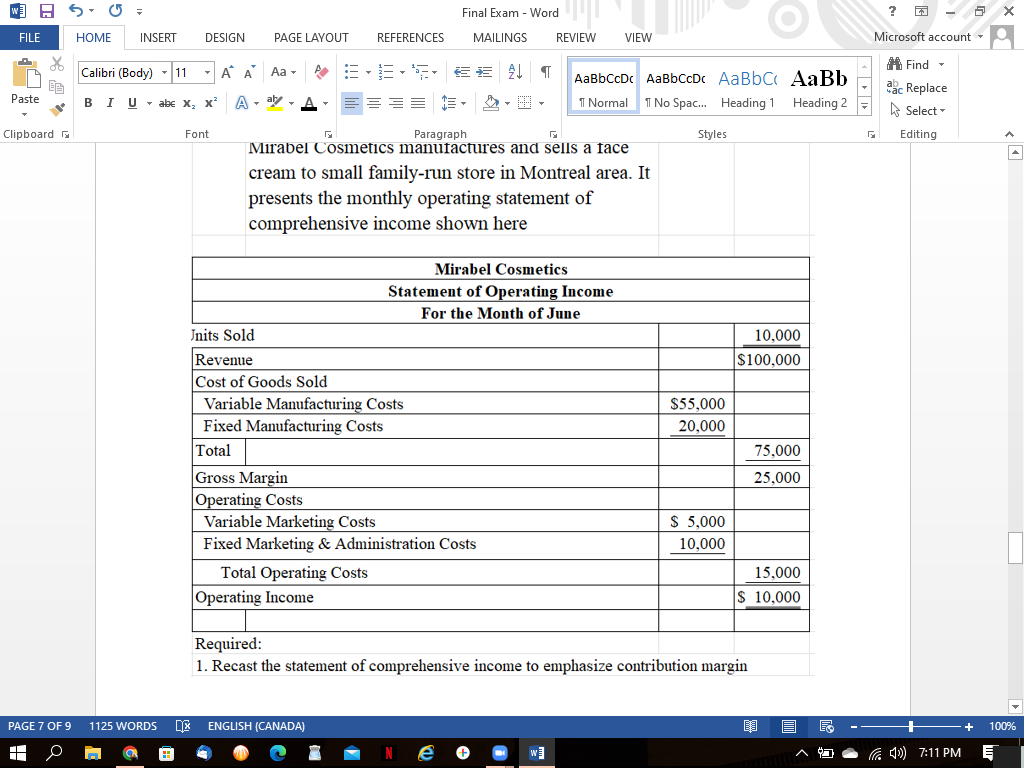Switch to the REVIEW ribbon tab

tap(575, 37)
